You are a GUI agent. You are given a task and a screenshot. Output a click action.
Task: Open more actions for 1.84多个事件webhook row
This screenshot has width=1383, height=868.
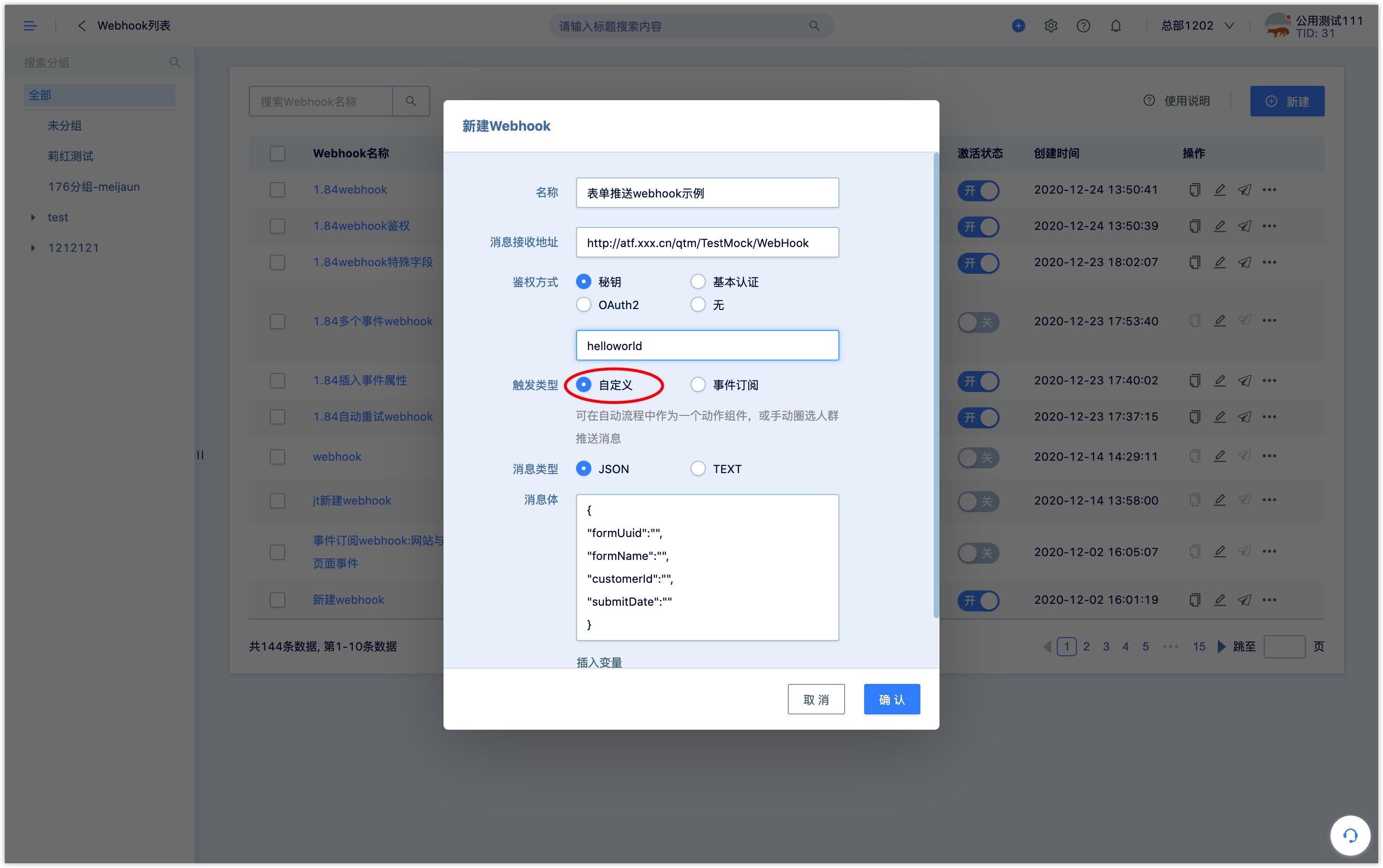click(1269, 320)
